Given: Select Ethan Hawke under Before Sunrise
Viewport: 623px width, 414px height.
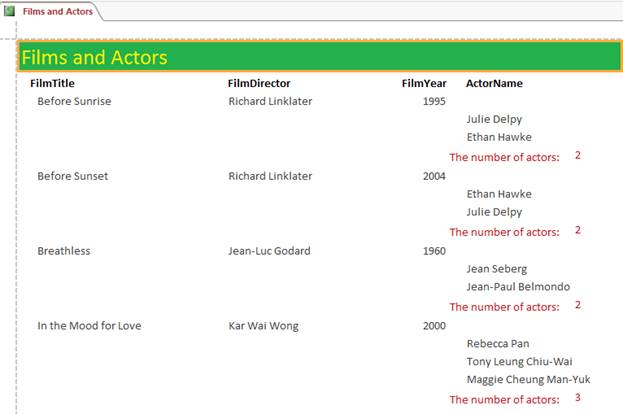Looking at the screenshot, I should pyautogui.click(x=499, y=137).
